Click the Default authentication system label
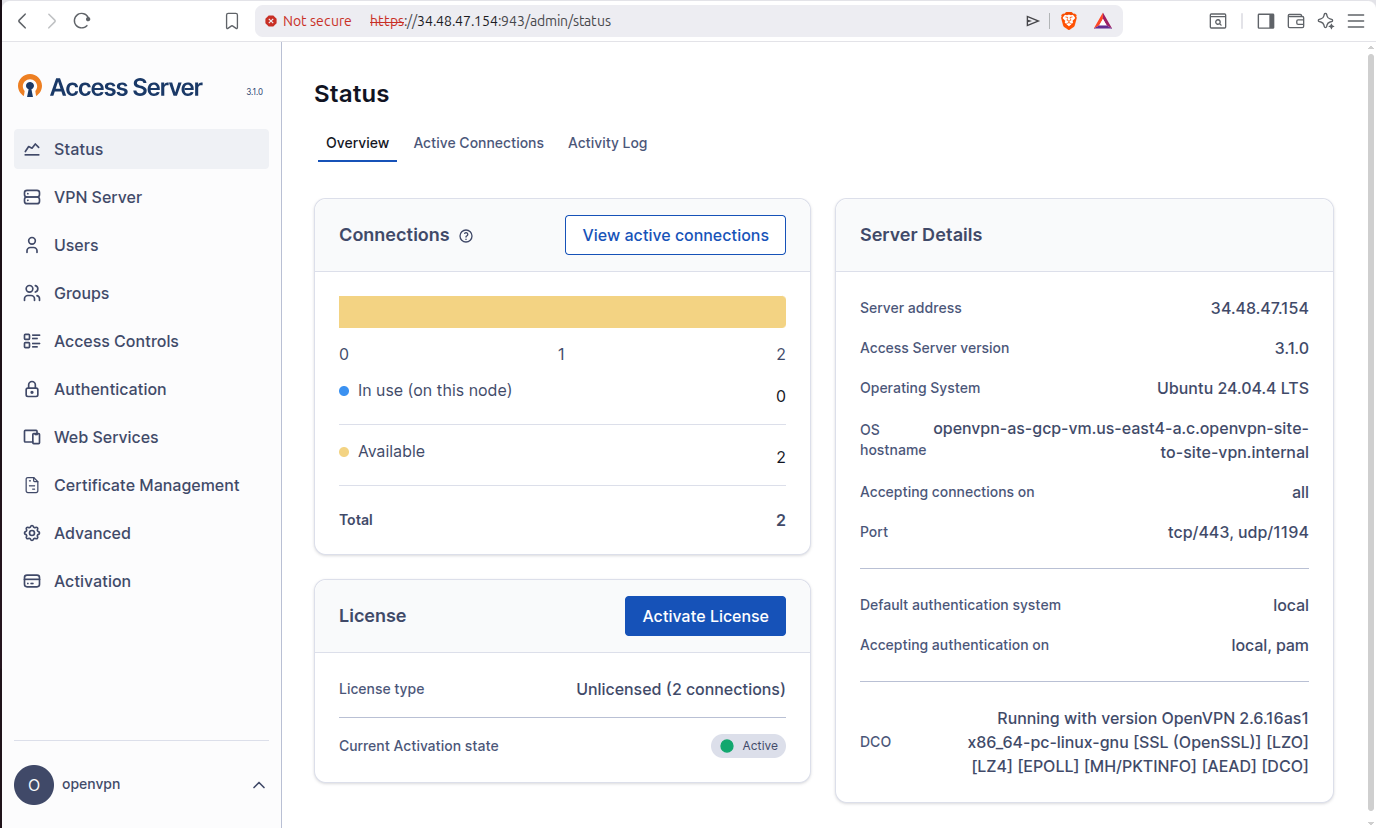The image size is (1376, 828). 960,605
